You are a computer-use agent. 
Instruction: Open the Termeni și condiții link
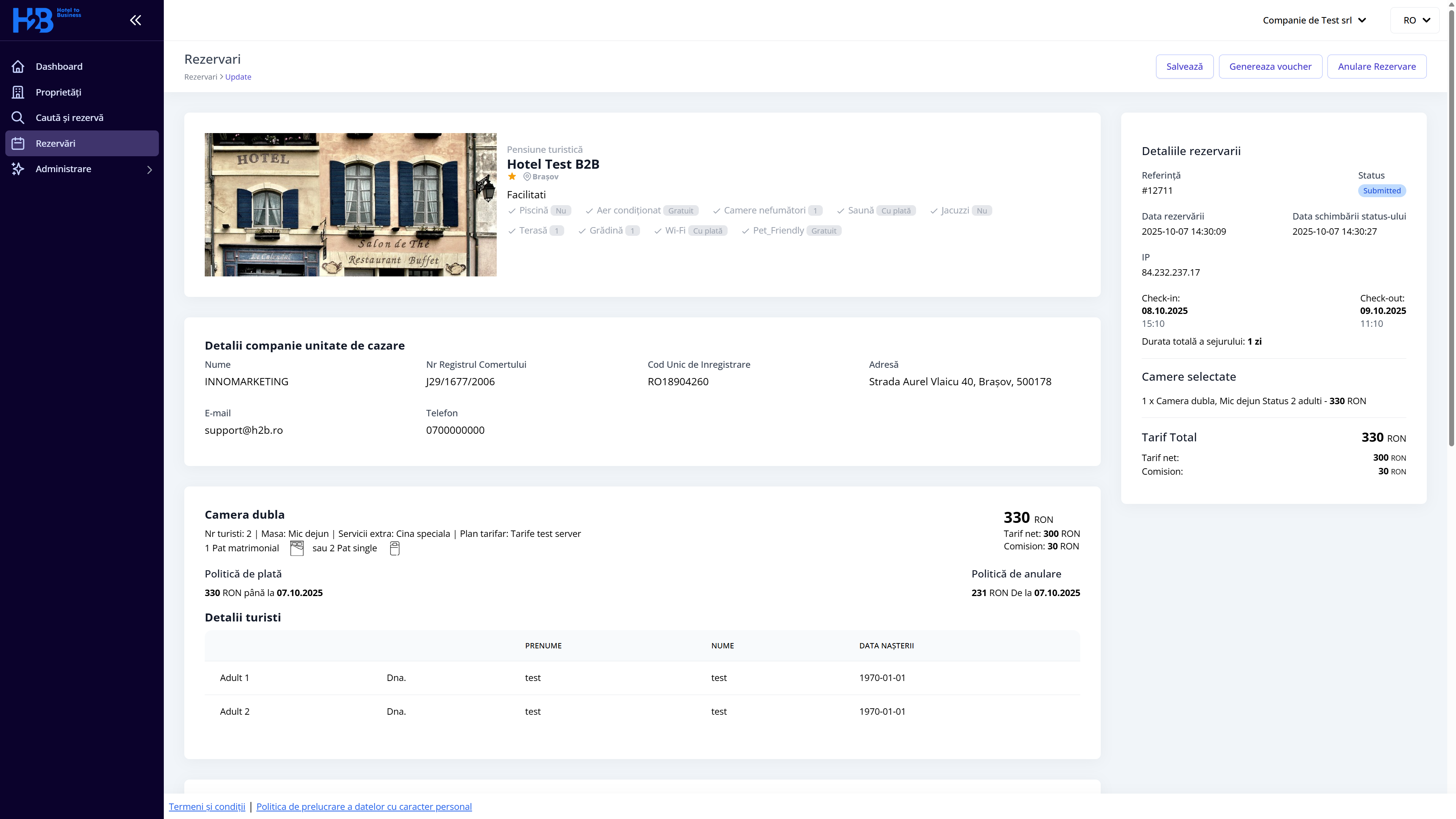point(207,806)
